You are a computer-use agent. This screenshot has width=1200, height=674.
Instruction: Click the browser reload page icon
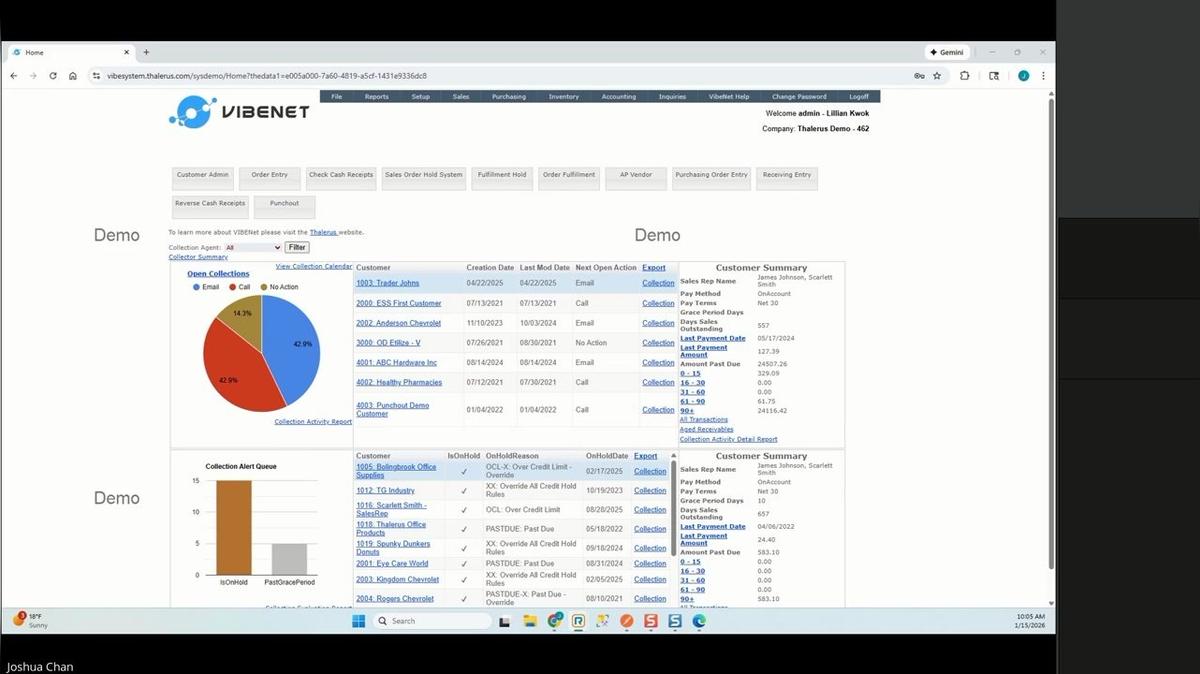coord(52,75)
